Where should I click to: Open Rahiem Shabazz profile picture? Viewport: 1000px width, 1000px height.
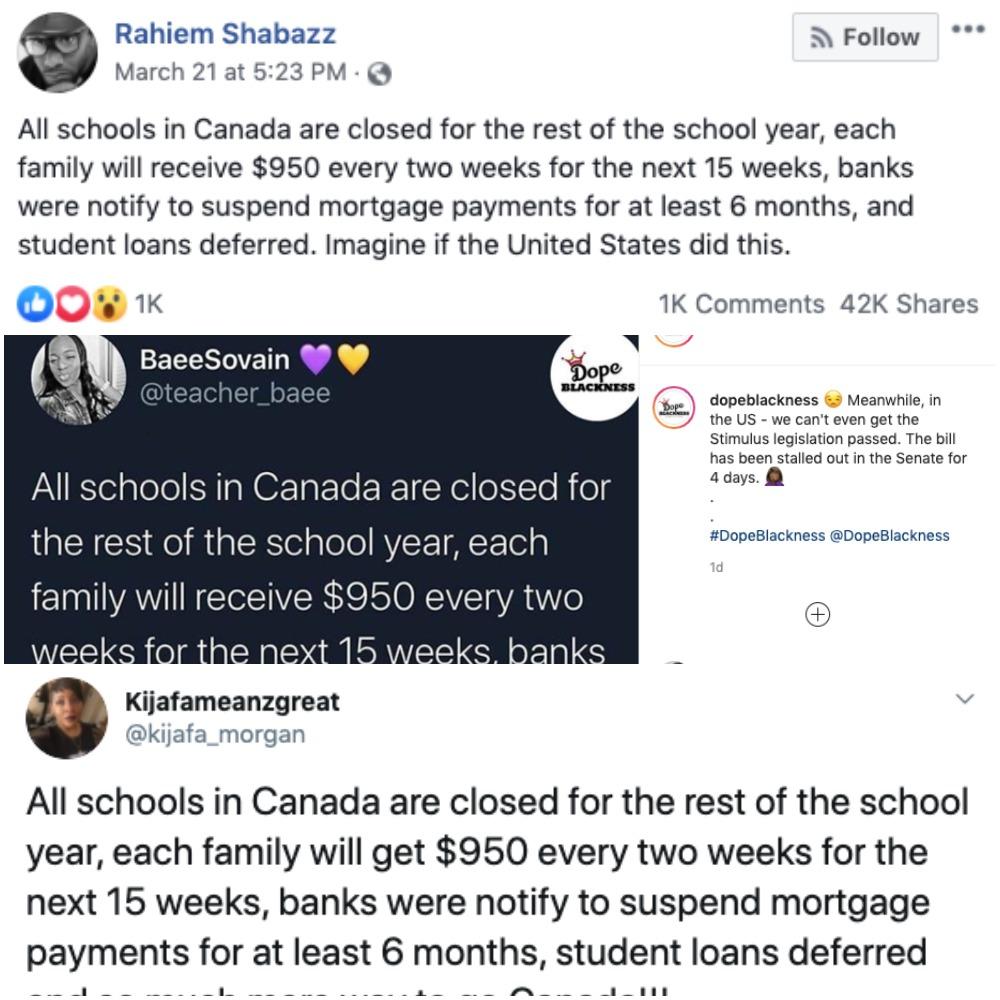pos(58,52)
